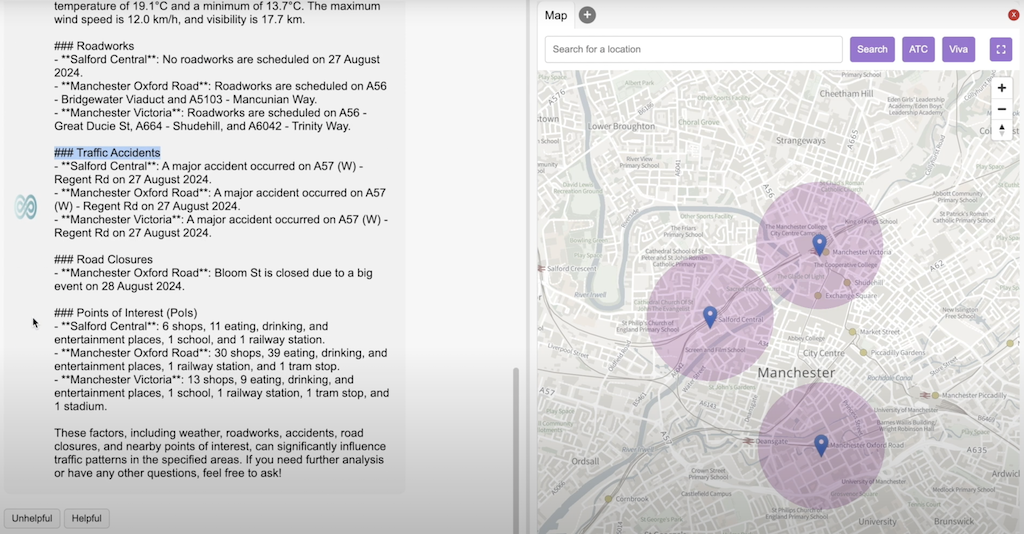Click the Manchester Oxford Road map pin
The height and width of the screenshot is (534, 1024).
(x=822, y=445)
